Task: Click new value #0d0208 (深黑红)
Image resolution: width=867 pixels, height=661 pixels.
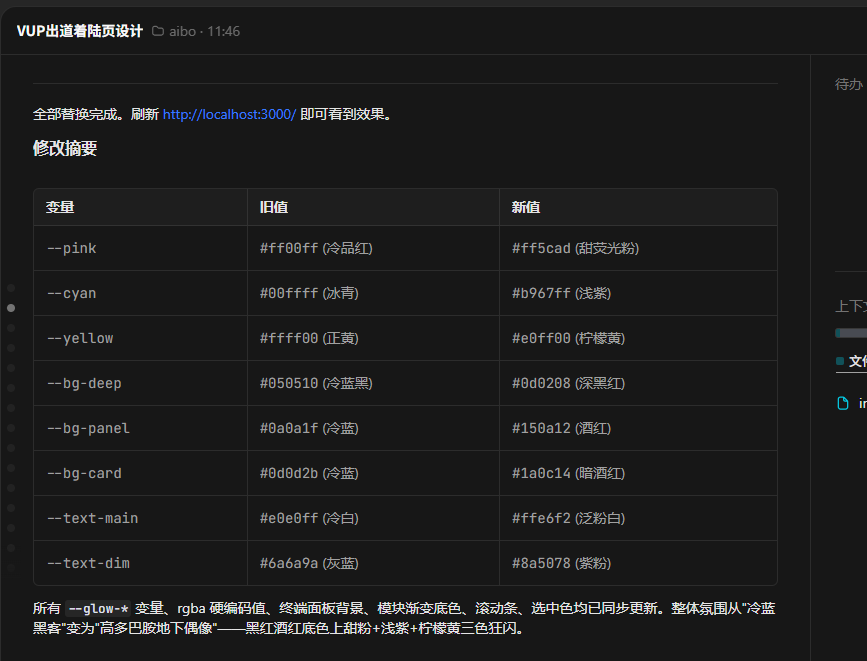Action: click(569, 383)
